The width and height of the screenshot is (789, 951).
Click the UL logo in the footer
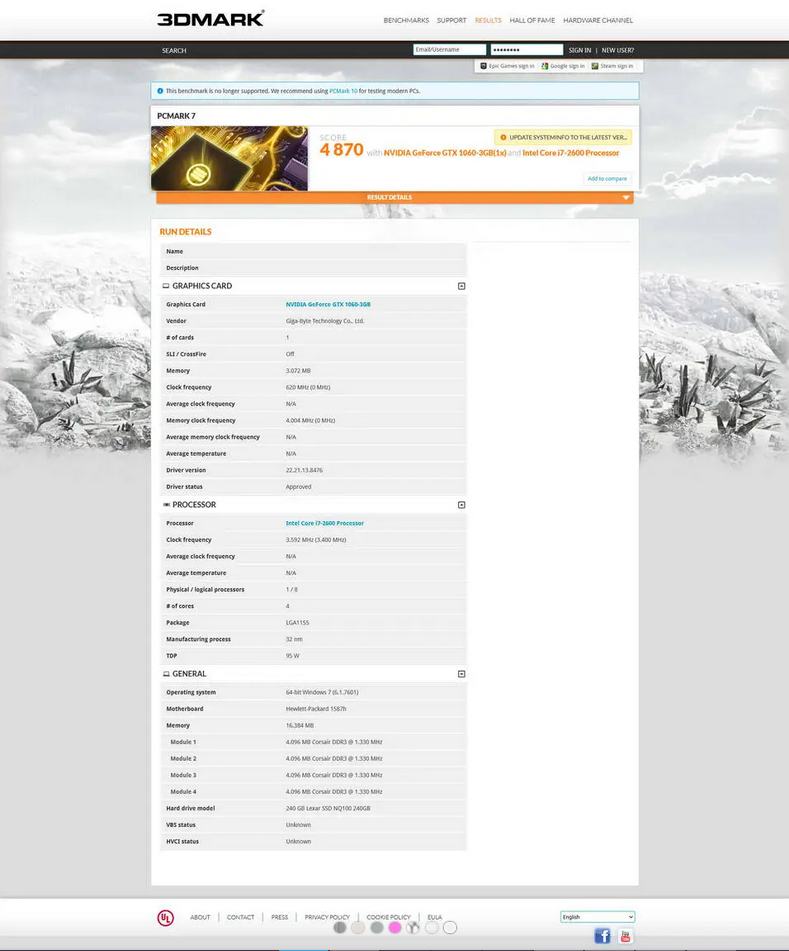click(166, 918)
